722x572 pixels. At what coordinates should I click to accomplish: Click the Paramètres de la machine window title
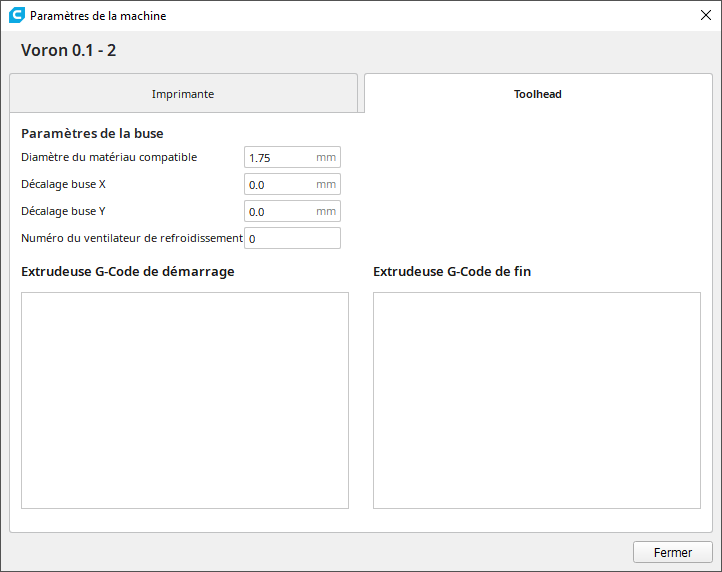(98, 16)
